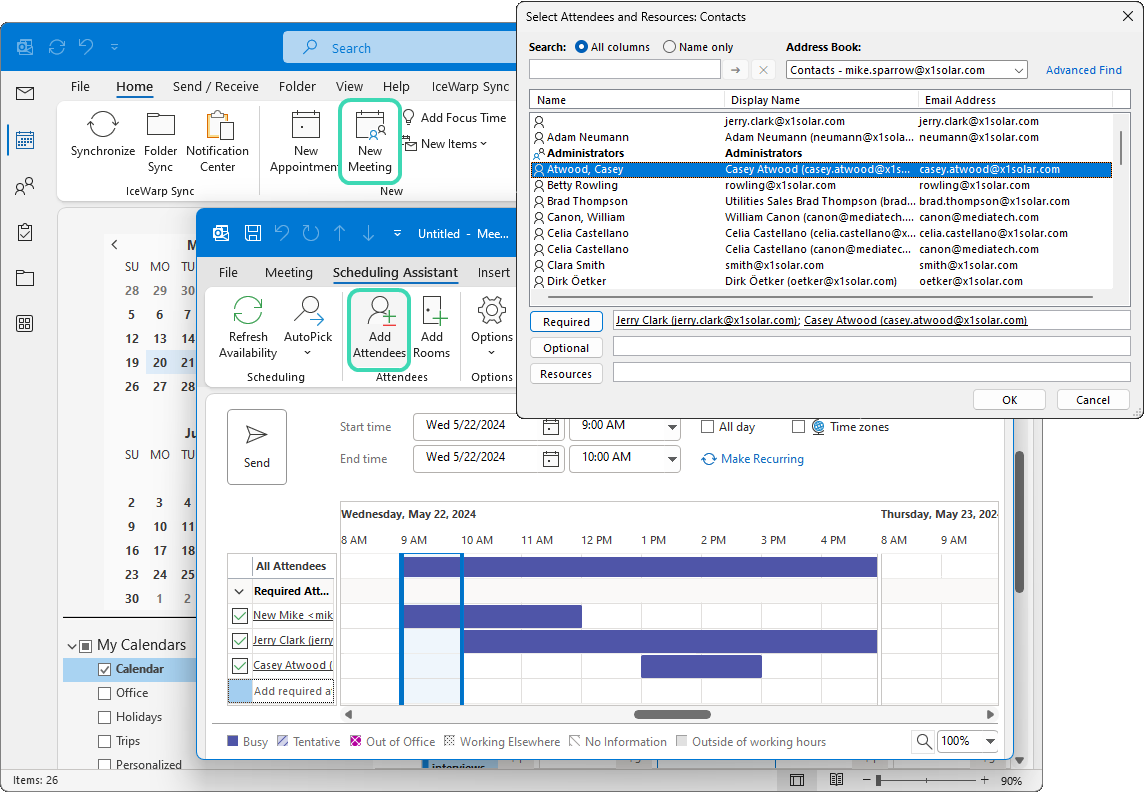This screenshot has height=792, width=1146.
Task: Open the Advanced Find link
Action: point(1083,70)
